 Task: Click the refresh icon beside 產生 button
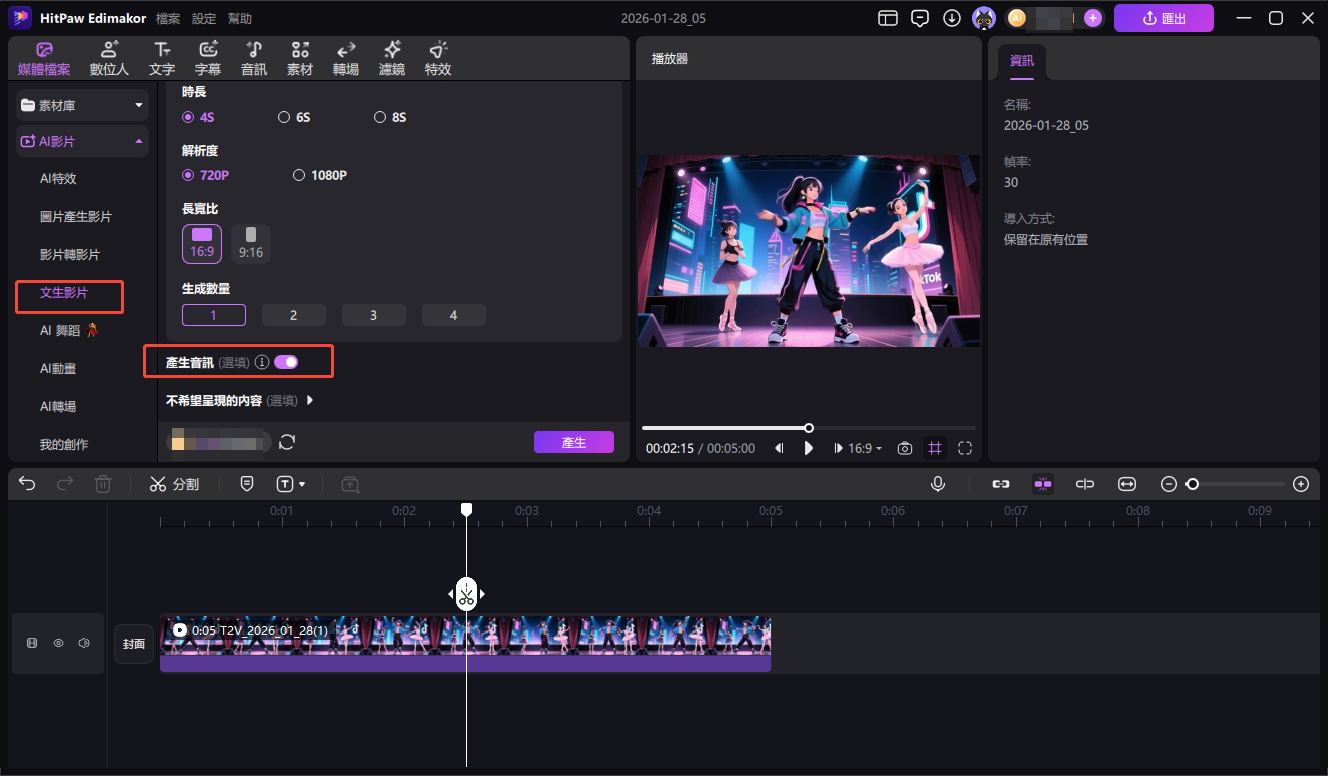tap(287, 442)
